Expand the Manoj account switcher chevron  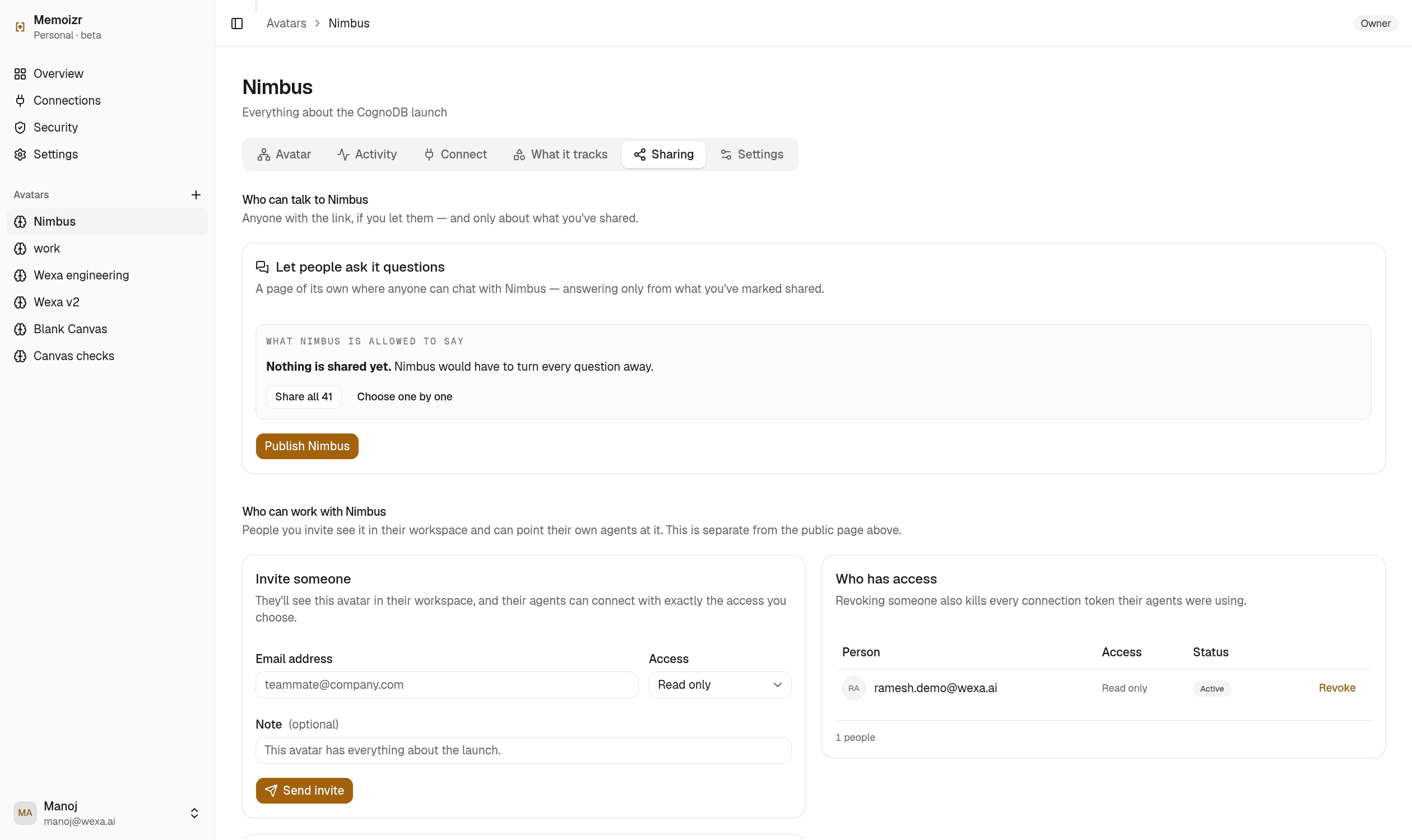[194, 813]
